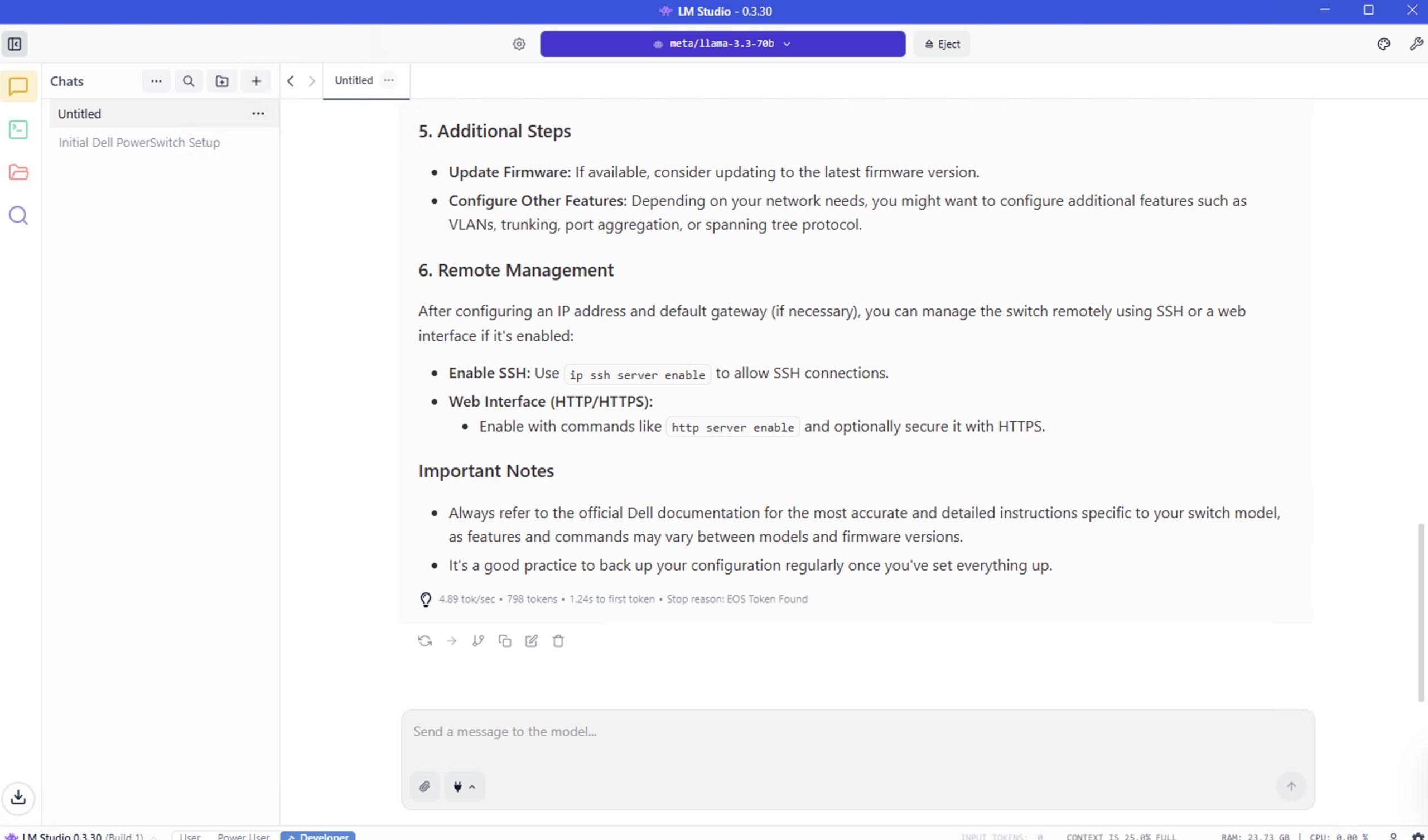Open the Discover magnifier icon in sidebar
The height and width of the screenshot is (840, 1428).
point(18,215)
